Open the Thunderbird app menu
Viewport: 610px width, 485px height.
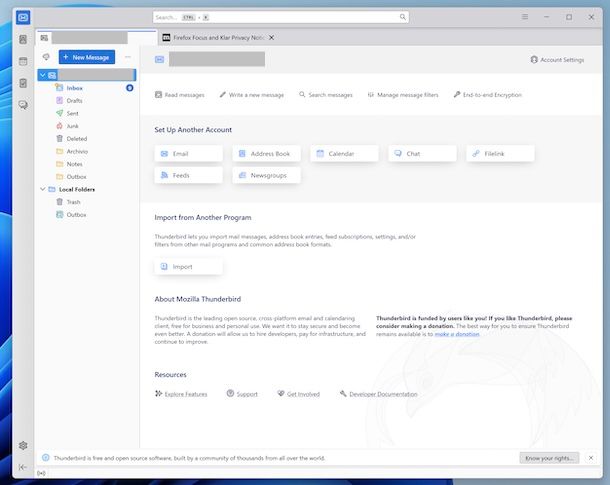(x=525, y=17)
